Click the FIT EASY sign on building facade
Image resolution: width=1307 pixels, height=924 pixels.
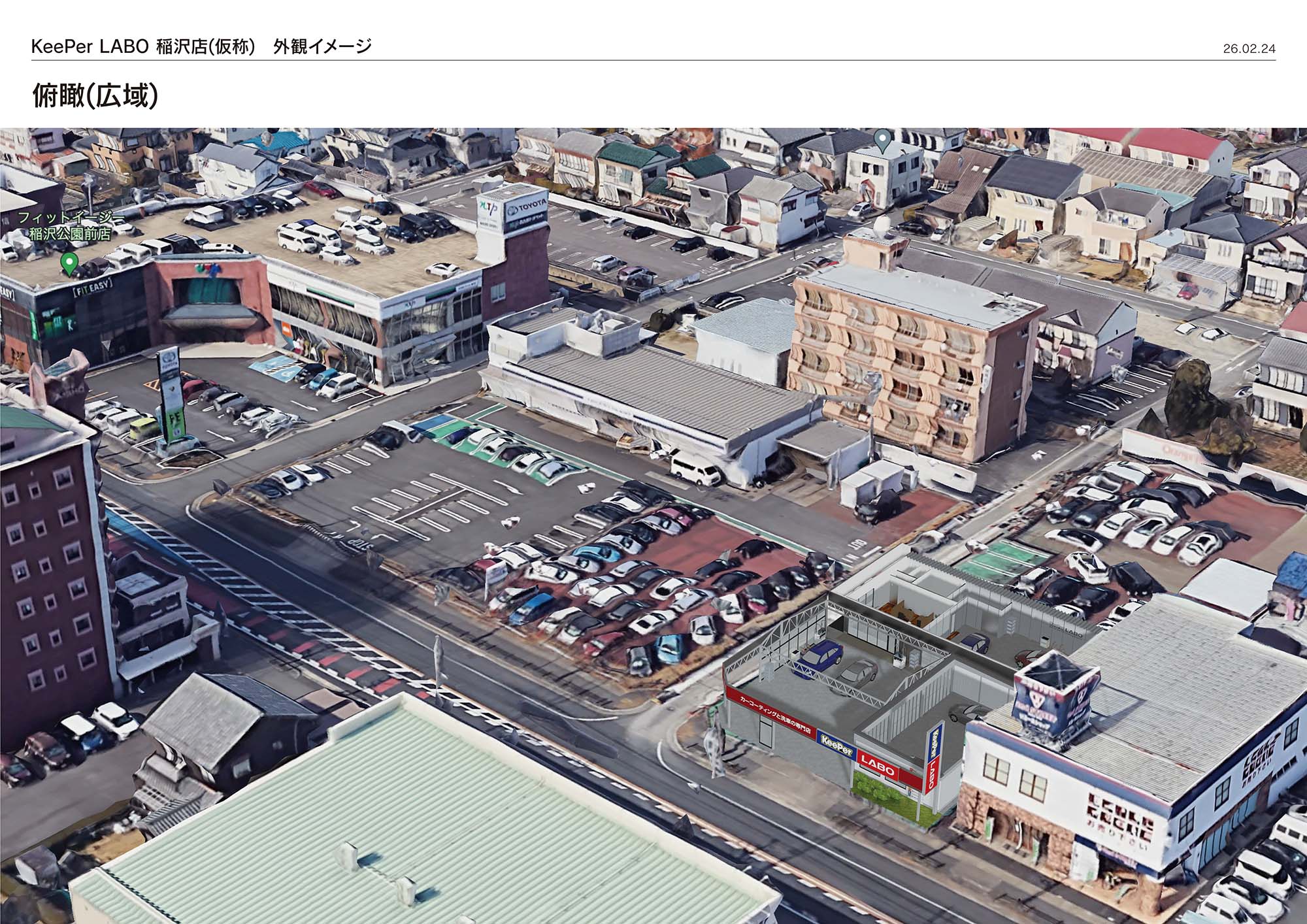pyautogui.click(x=91, y=288)
